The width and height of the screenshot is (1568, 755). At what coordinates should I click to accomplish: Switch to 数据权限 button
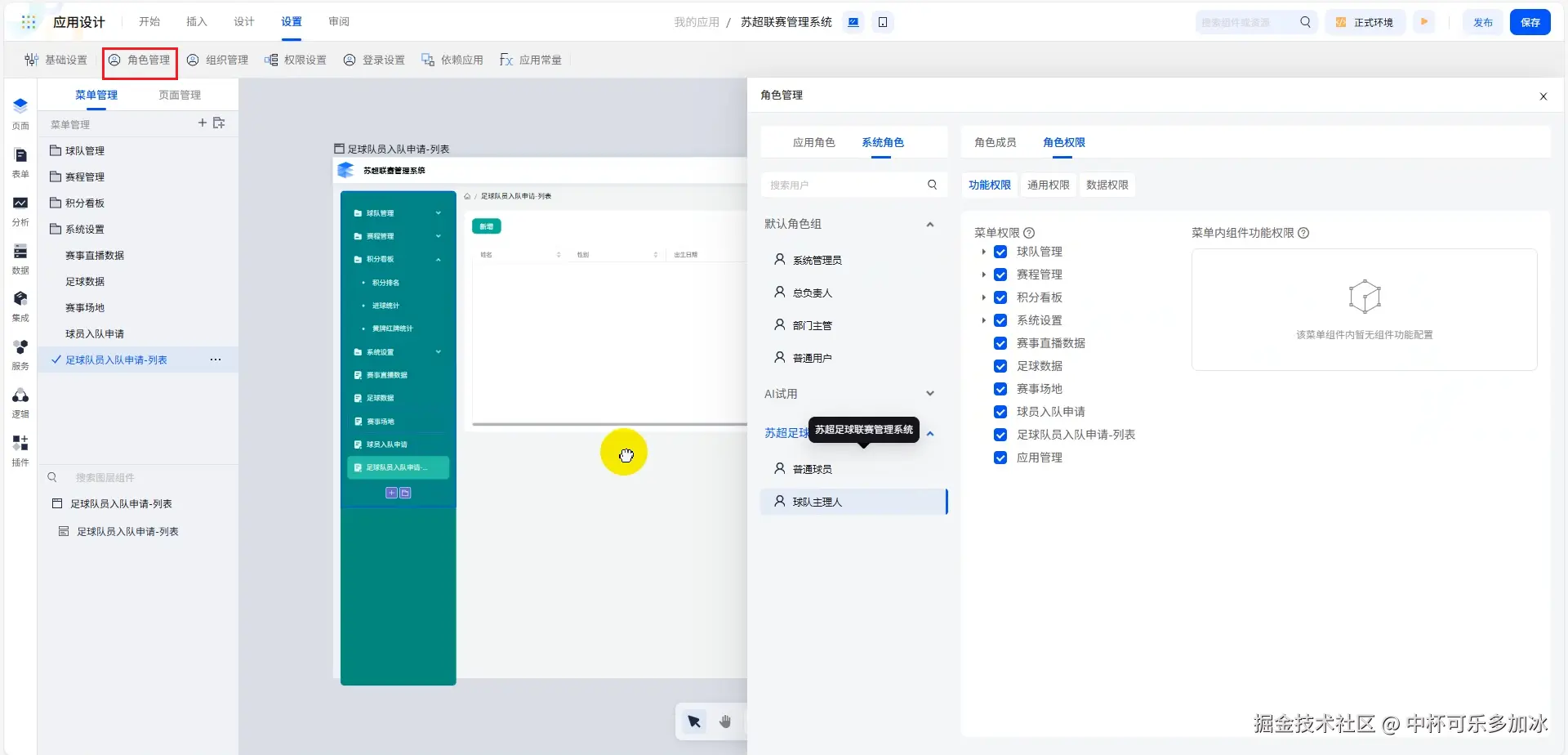pos(1107,185)
